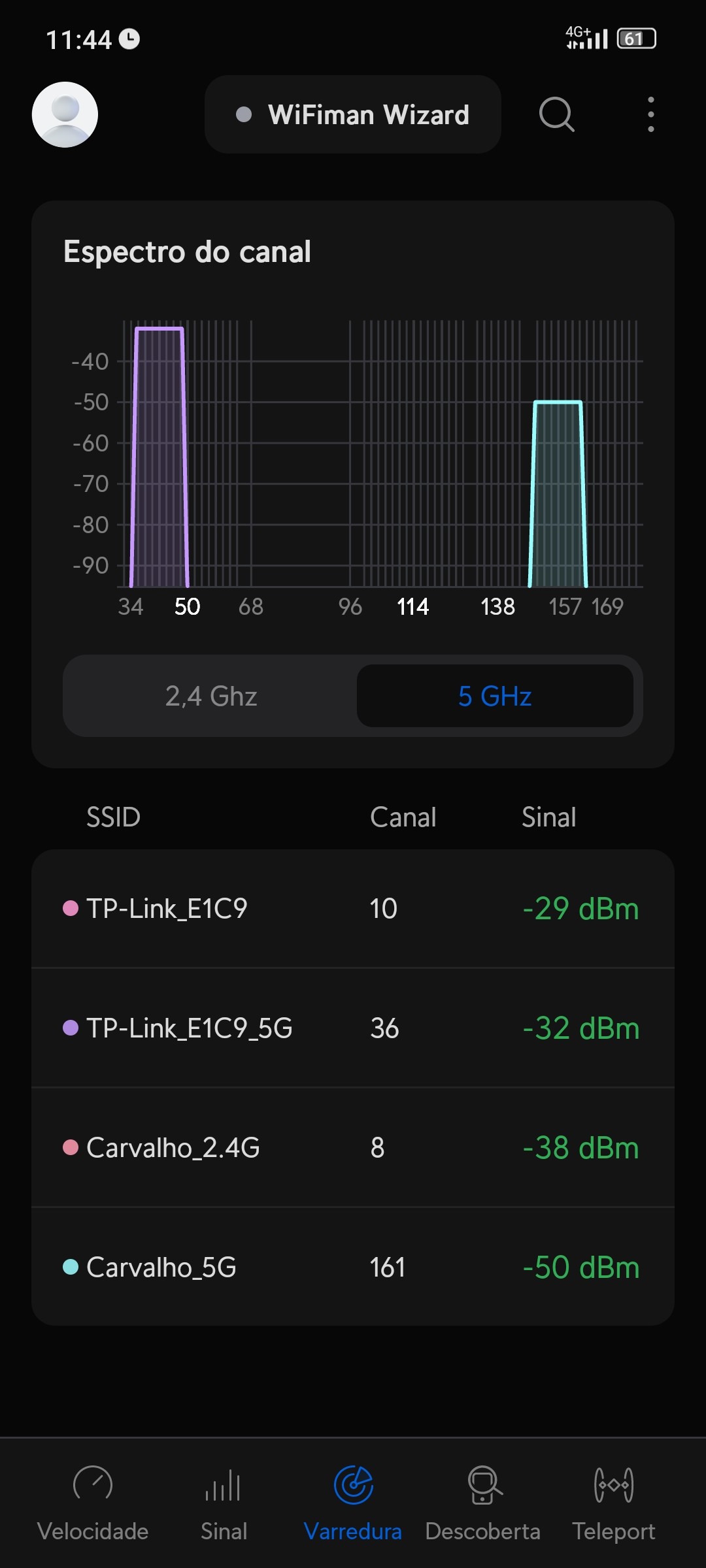Screen dimensions: 706x1568
Task: Open the profile avatar icon
Action: coord(65,114)
